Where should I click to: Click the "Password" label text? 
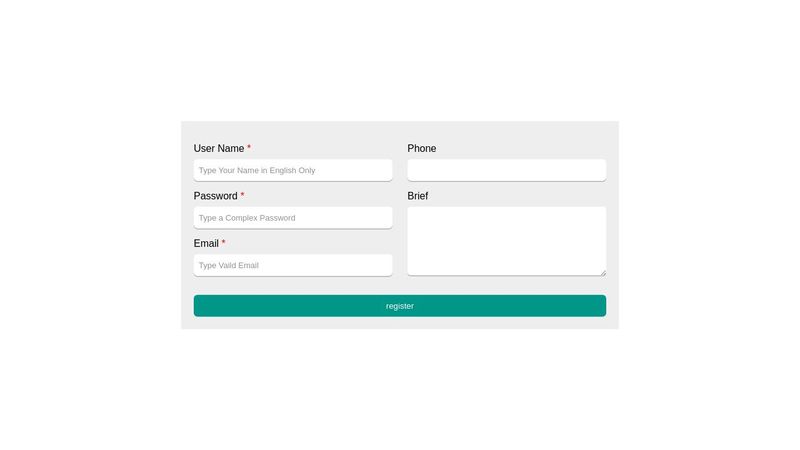215,196
